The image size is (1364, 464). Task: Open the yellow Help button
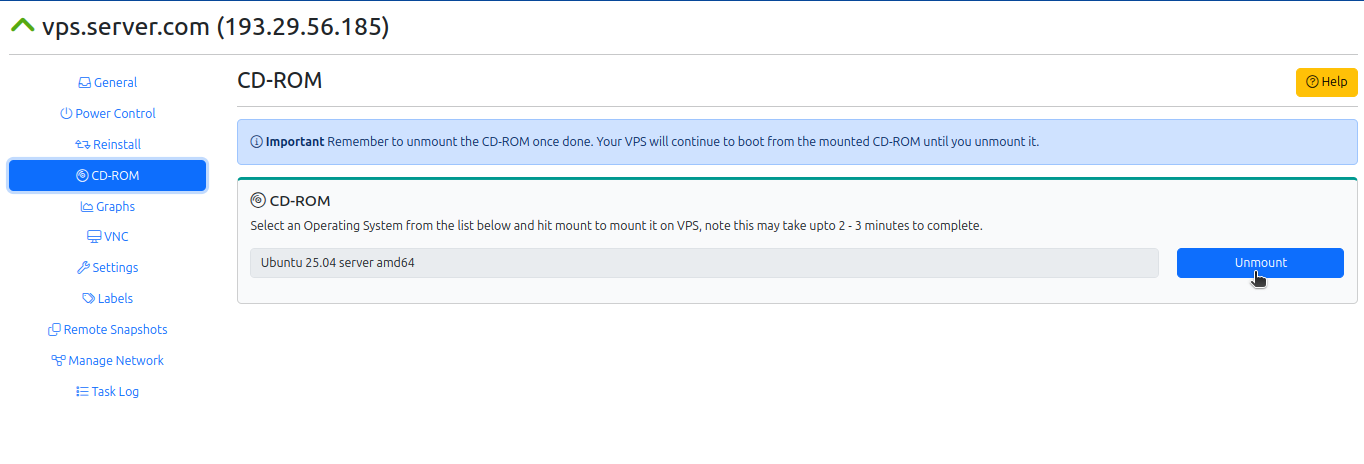pyautogui.click(x=1326, y=82)
